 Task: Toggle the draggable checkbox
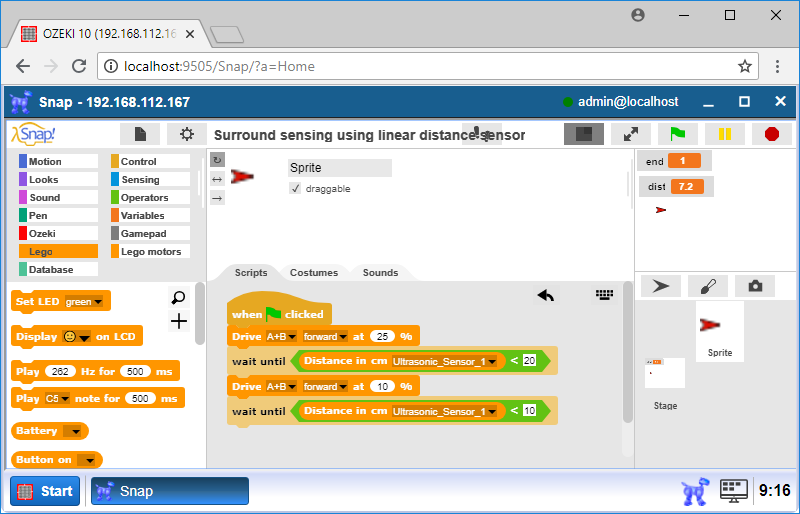[295, 188]
